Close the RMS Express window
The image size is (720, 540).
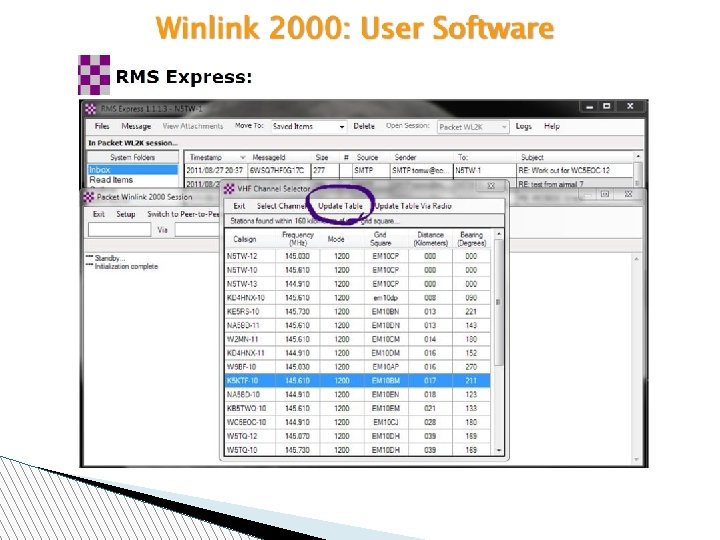tap(630, 106)
